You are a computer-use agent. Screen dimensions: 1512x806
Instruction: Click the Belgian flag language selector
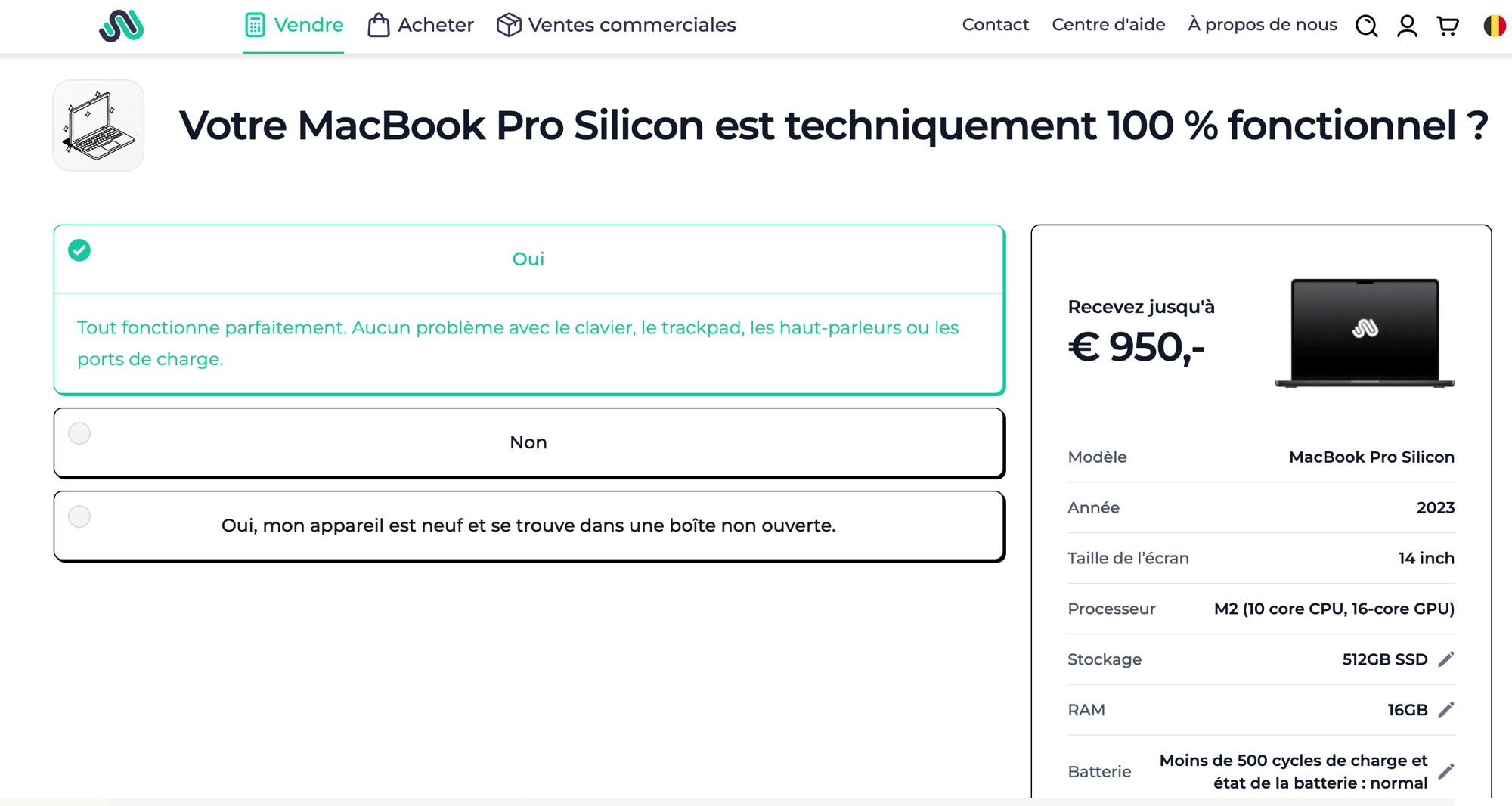point(1495,26)
